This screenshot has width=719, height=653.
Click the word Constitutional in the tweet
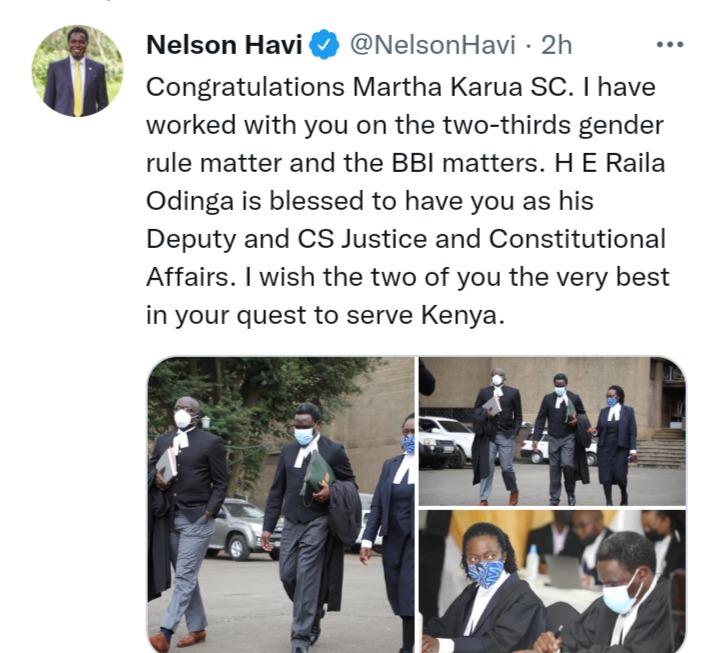tap(577, 239)
